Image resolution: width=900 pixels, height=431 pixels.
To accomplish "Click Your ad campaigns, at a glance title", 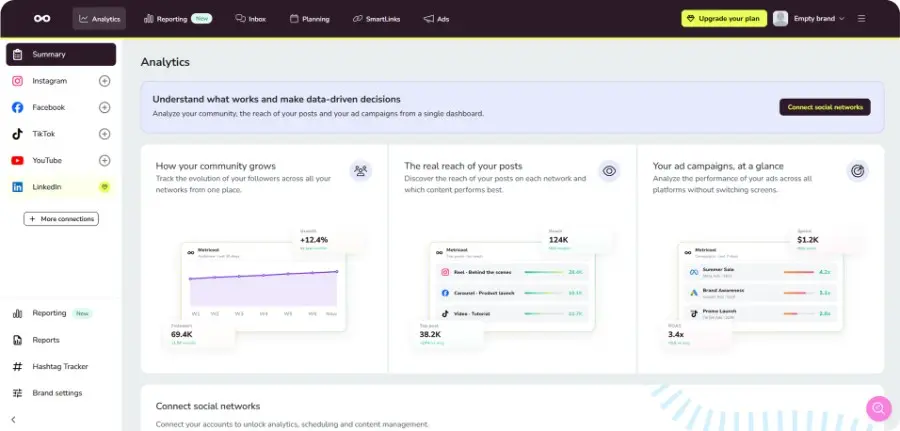I will 718,166.
